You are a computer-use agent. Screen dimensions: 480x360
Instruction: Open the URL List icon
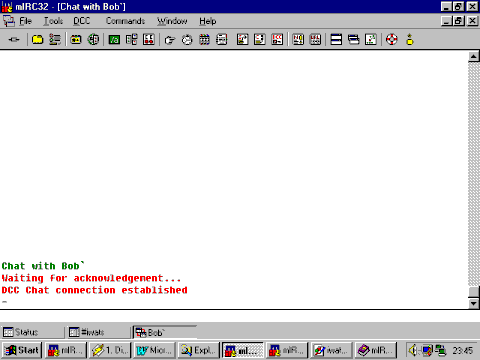coord(315,40)
